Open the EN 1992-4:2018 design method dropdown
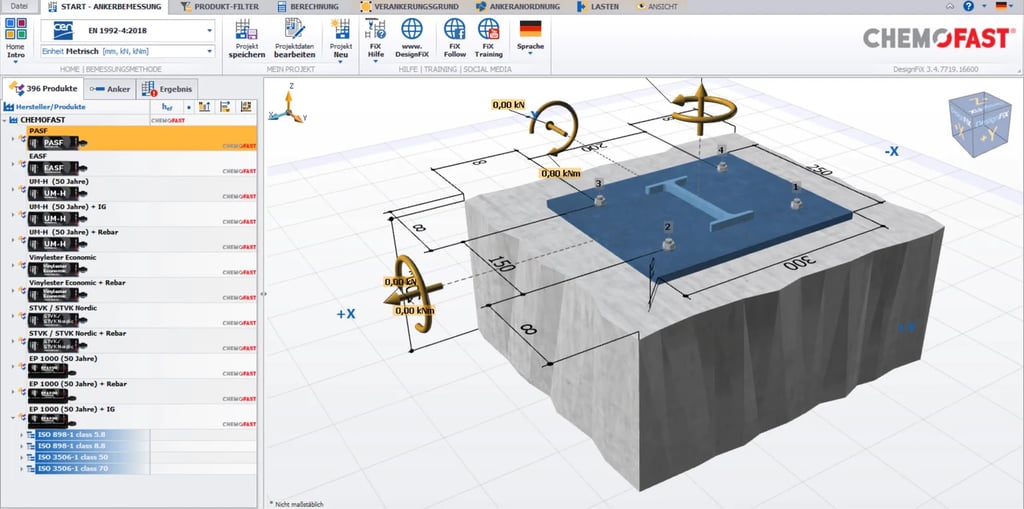This screenshot has height=509, width=1024. [209, 30]
